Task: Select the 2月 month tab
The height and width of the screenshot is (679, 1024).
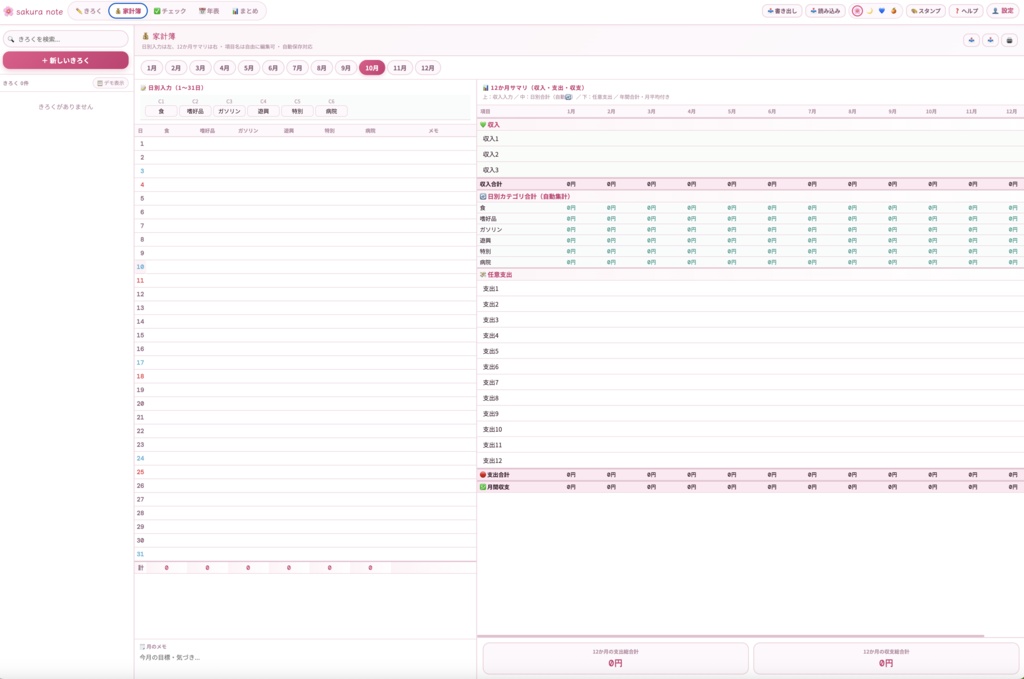Action: point(176,68)
